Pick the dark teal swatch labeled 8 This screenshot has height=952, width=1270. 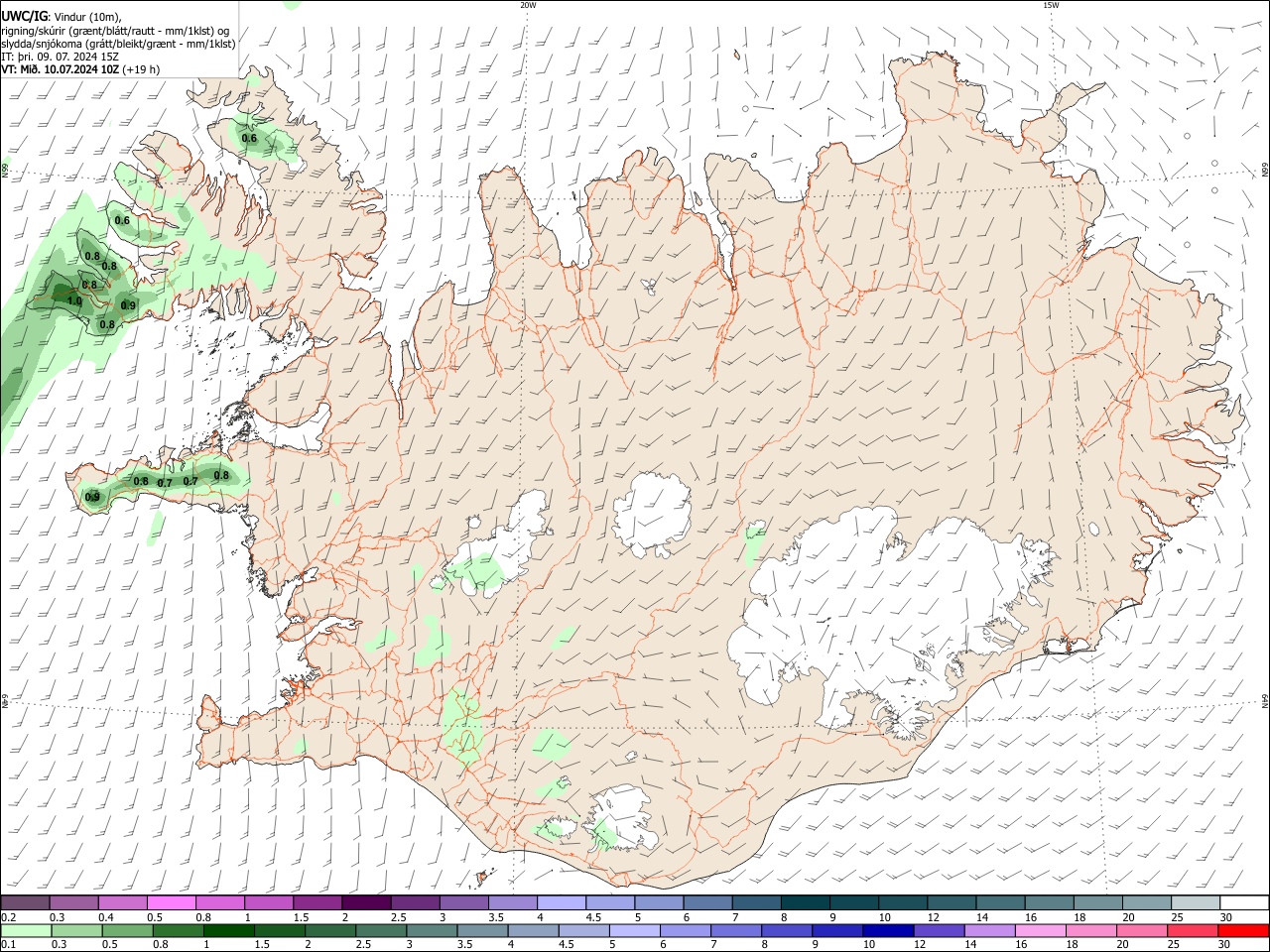coord(805,902)
